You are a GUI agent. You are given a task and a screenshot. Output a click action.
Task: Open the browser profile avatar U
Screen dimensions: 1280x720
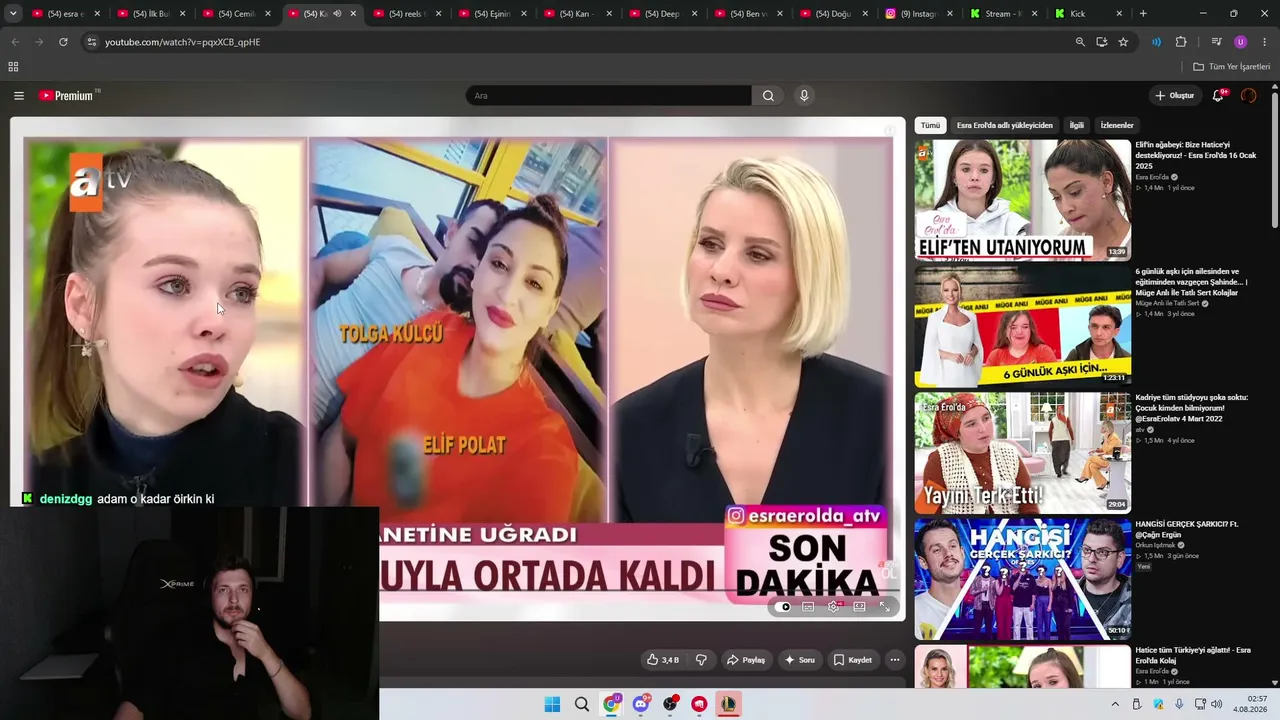pos(1241,42)
